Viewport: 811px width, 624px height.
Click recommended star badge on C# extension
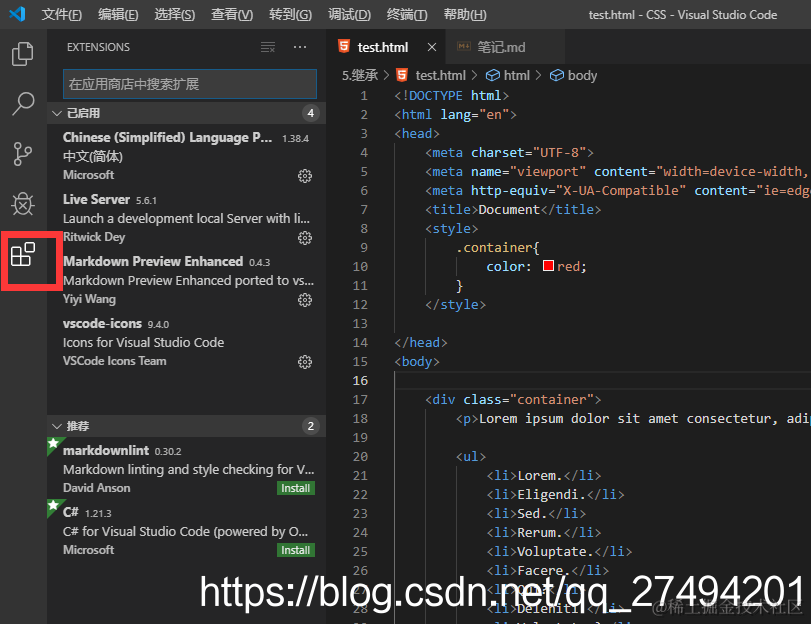coord(53,506)
